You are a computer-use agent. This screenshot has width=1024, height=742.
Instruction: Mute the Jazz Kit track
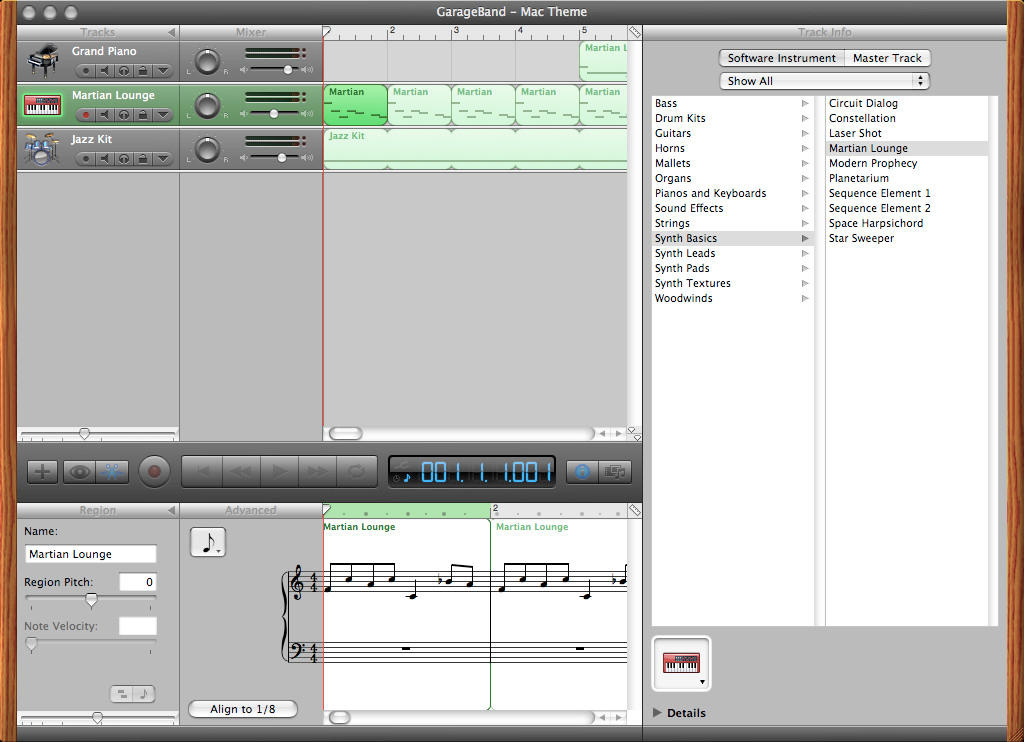coord(104,159)
